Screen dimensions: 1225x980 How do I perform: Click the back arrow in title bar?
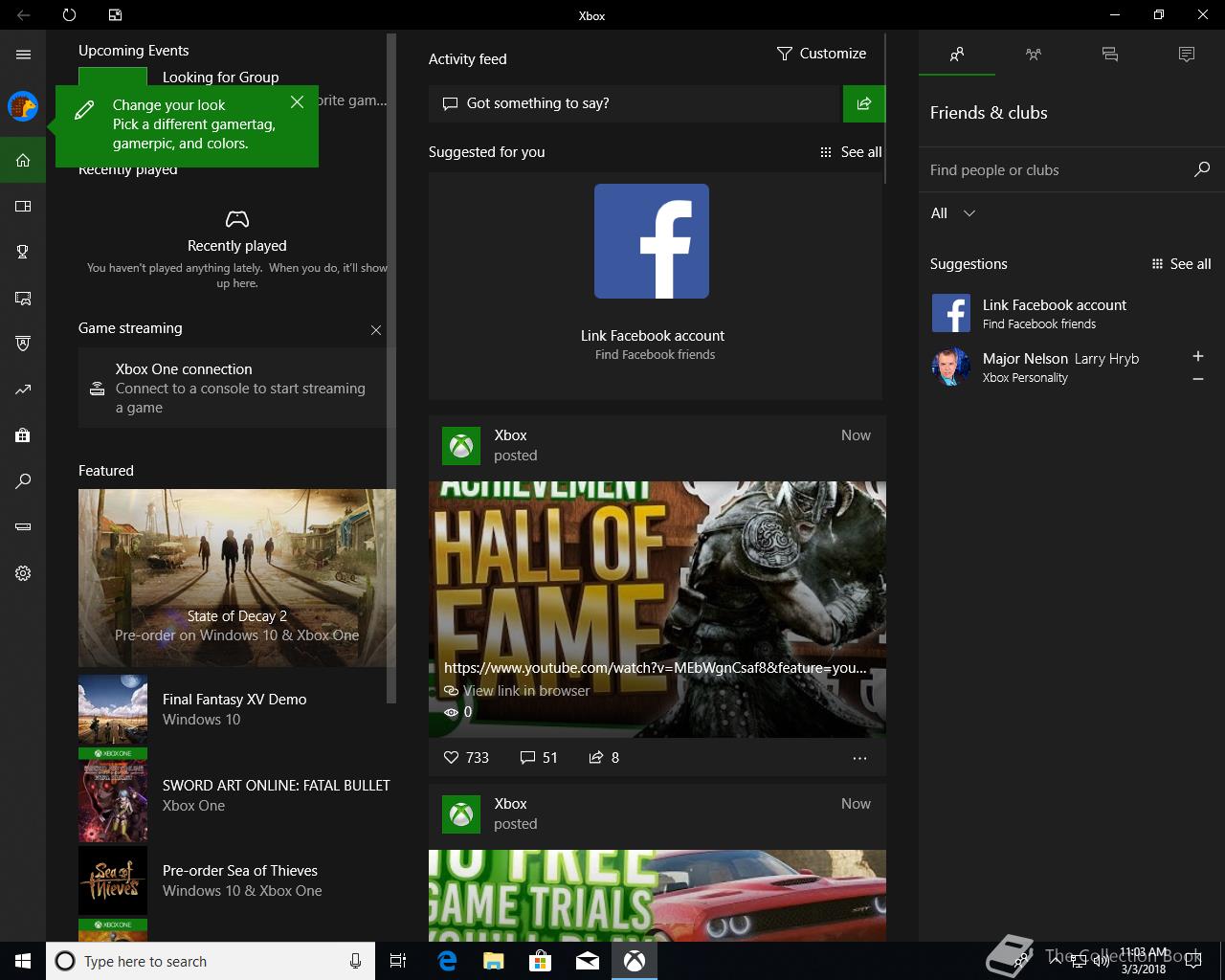(23, 15)
